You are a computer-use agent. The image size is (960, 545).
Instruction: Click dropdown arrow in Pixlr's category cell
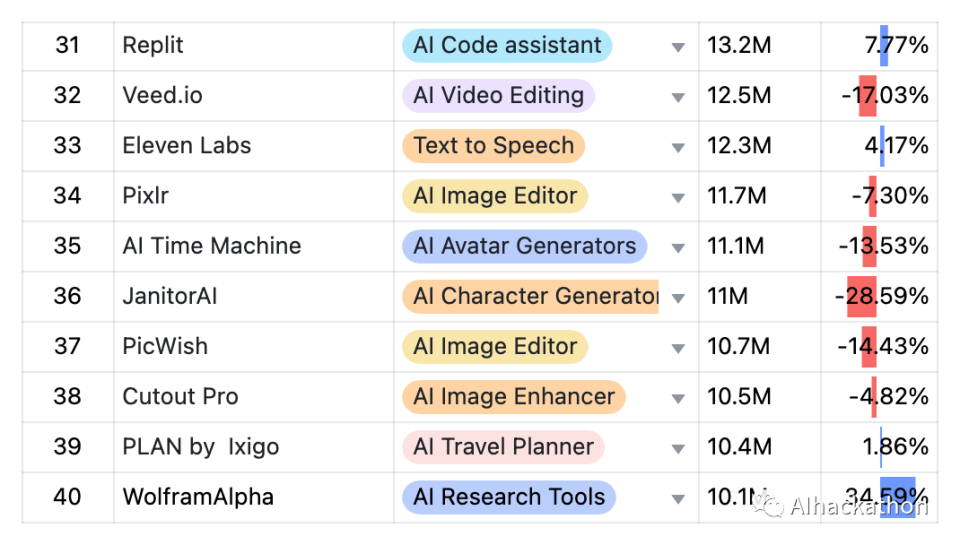(x=678, y=197)
